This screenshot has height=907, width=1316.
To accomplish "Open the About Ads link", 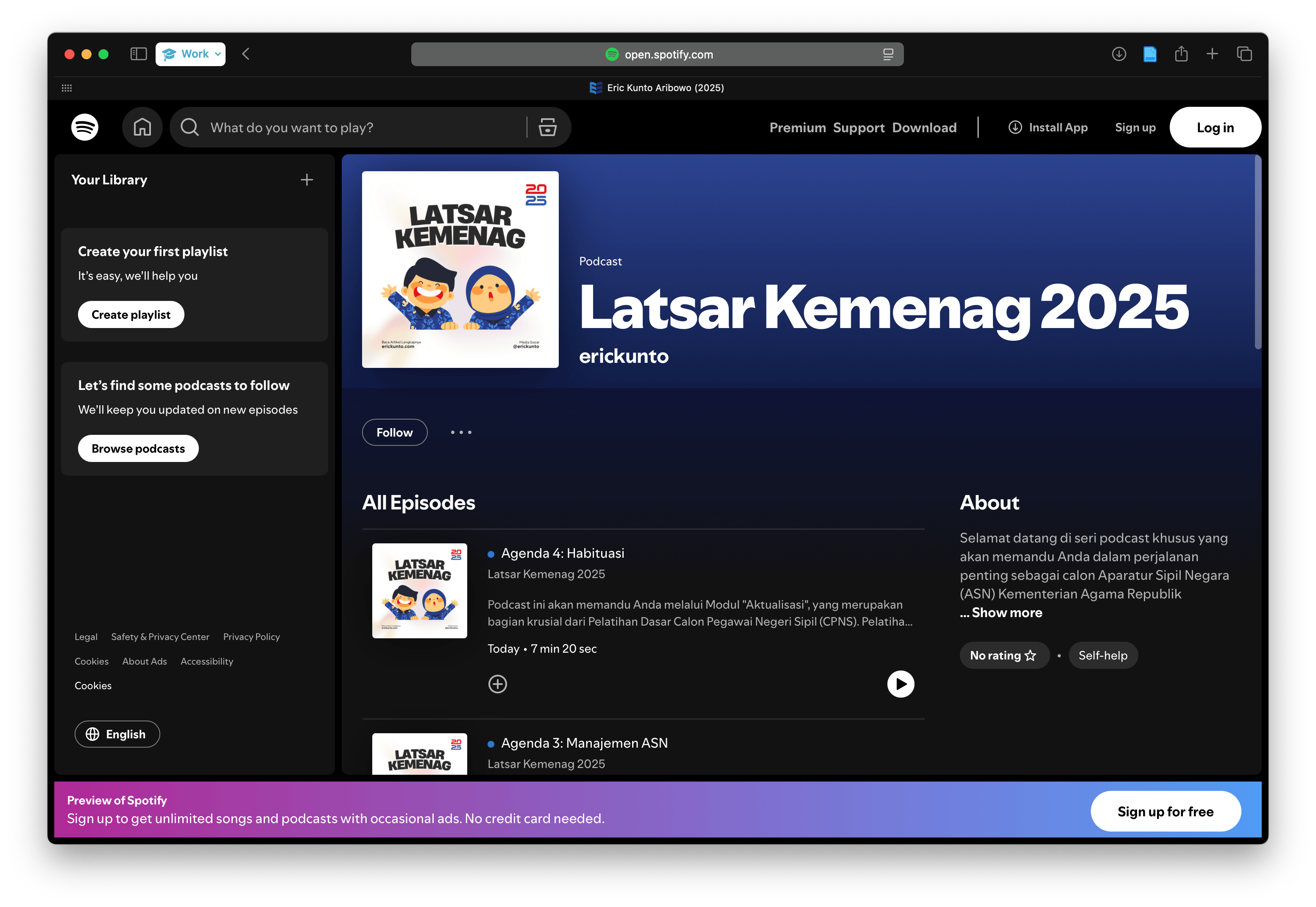I will [145, 662].
